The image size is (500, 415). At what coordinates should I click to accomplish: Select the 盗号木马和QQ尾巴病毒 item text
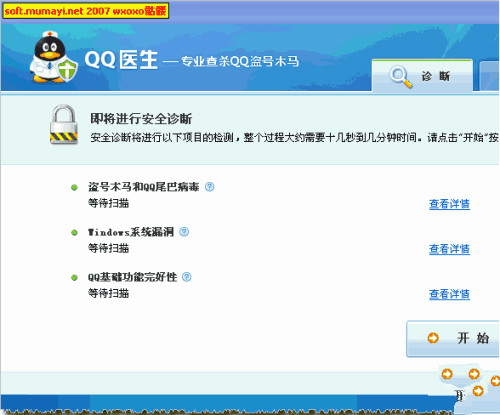point(144,187)
